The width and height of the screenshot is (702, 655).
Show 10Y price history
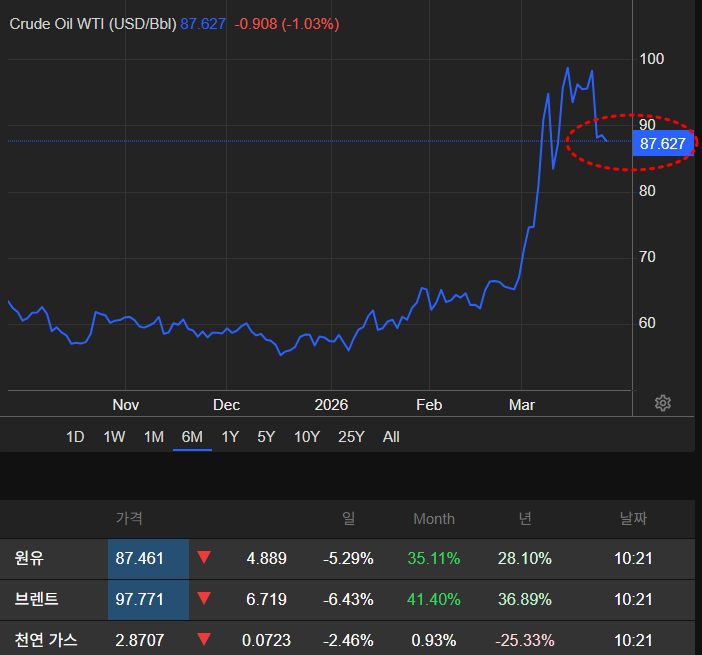point(307,437)
